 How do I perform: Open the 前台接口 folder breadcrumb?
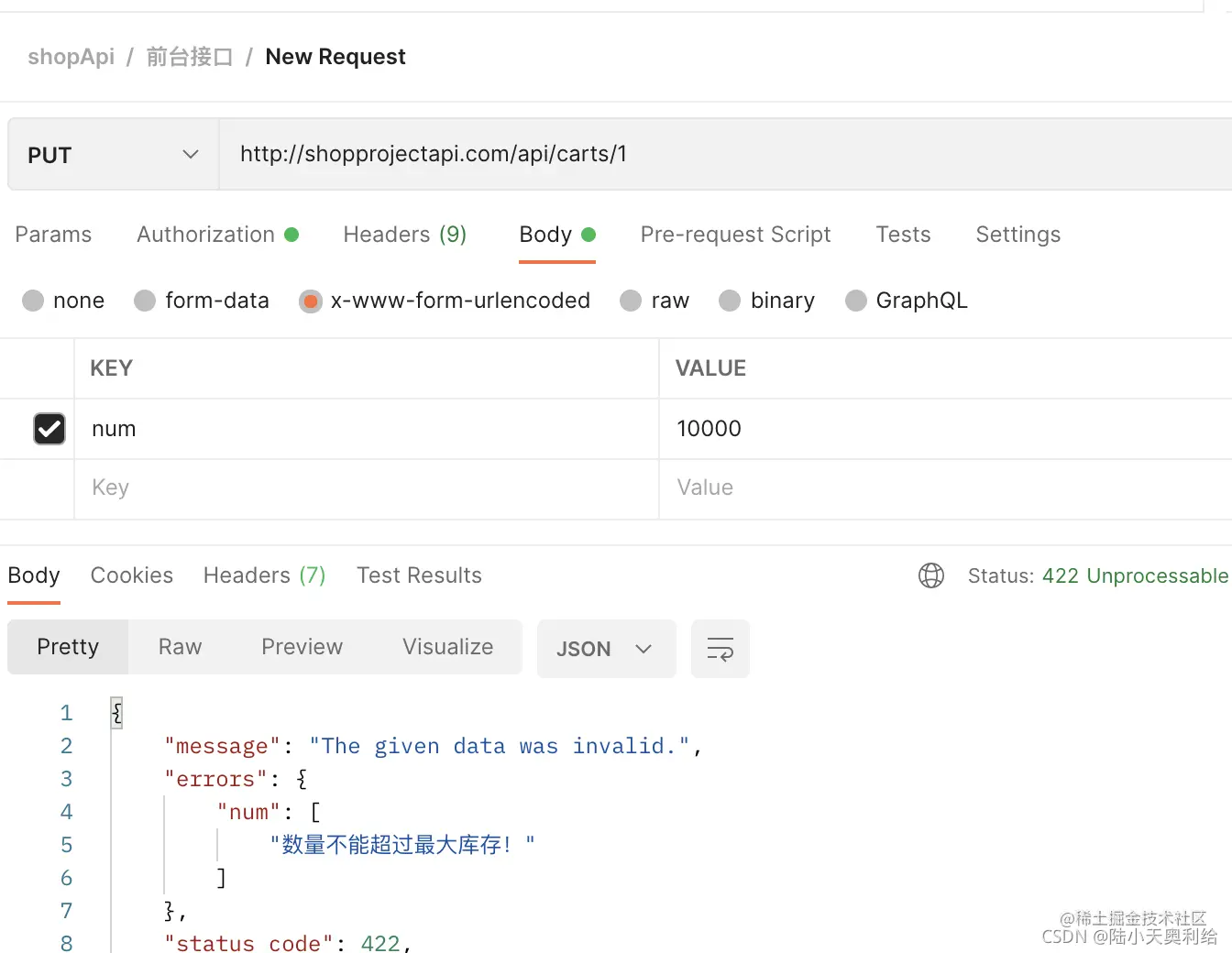pyautogui.click(x=190, y=57)
